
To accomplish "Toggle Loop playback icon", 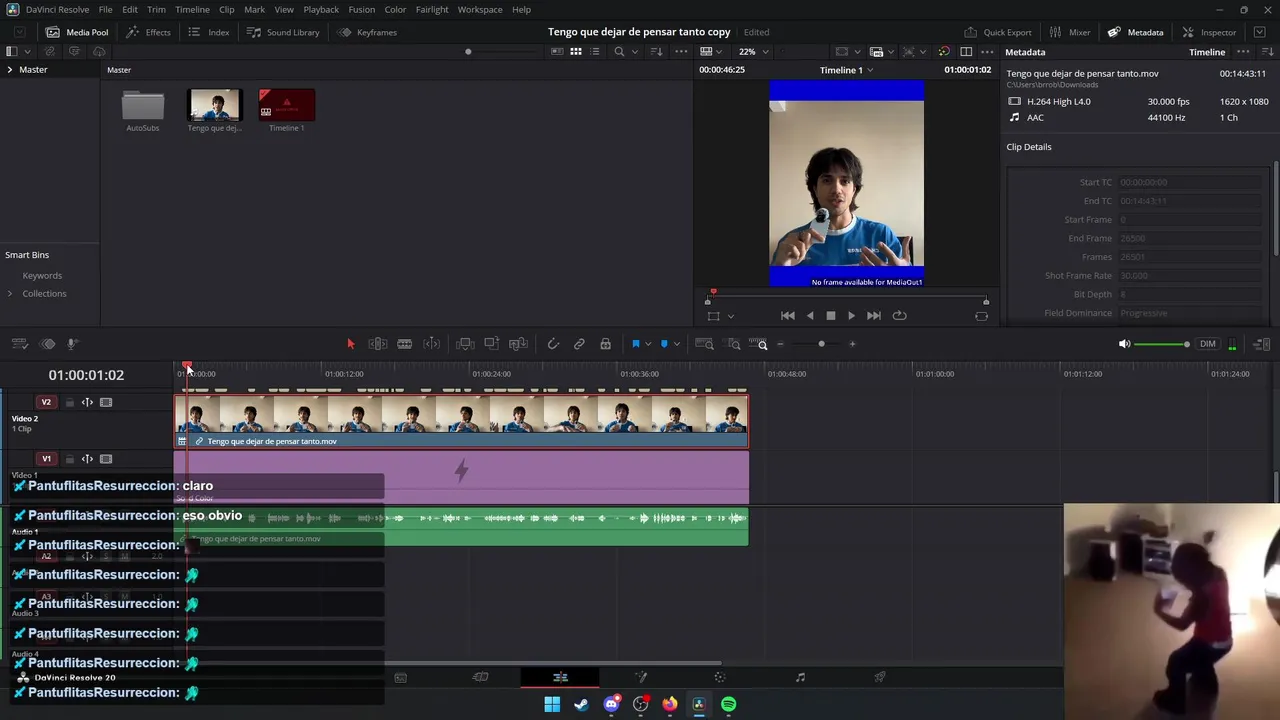I will [x=899, y=316].
